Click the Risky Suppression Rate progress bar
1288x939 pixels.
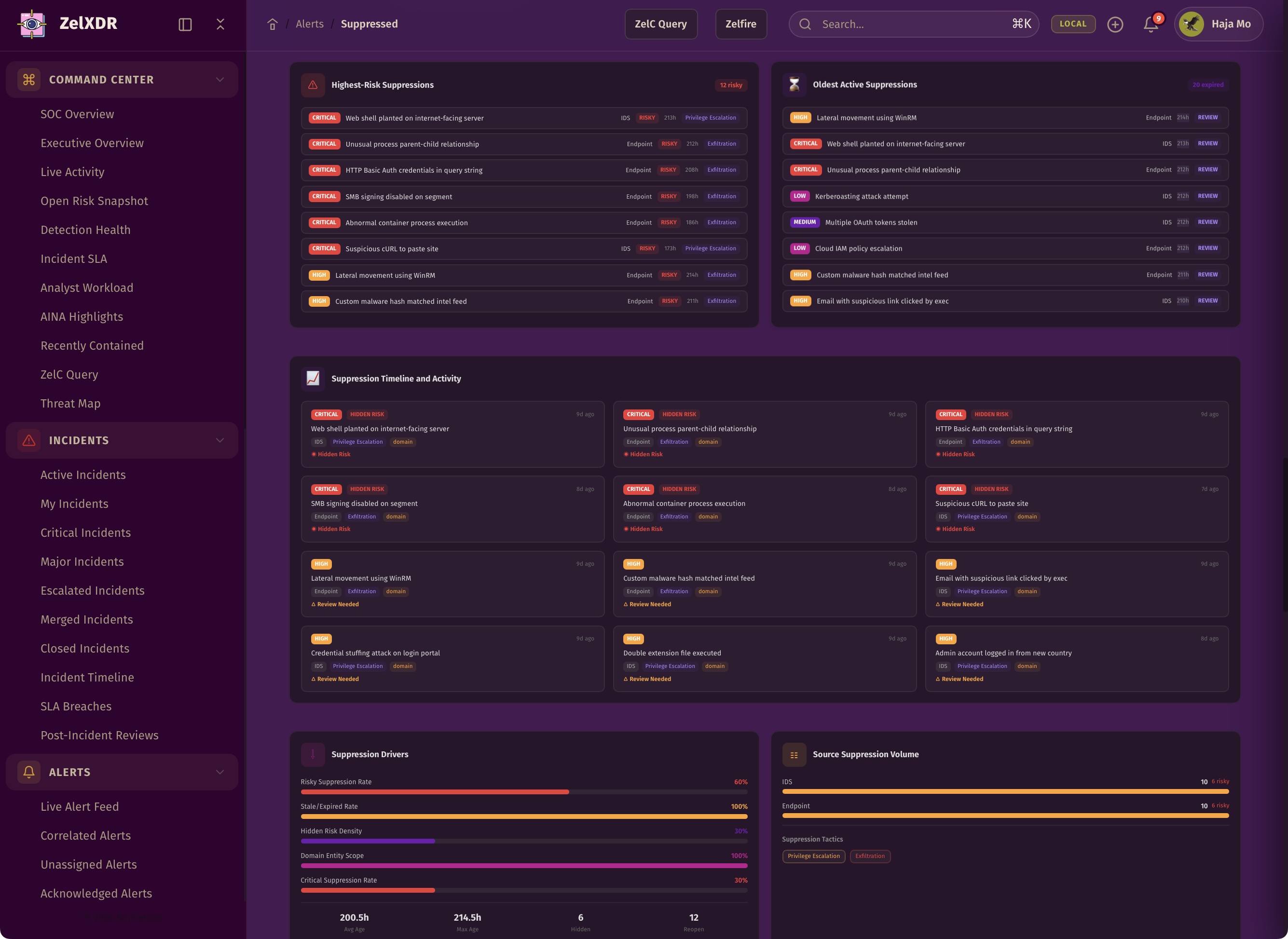pyautogui.click(x=523, y=792)
